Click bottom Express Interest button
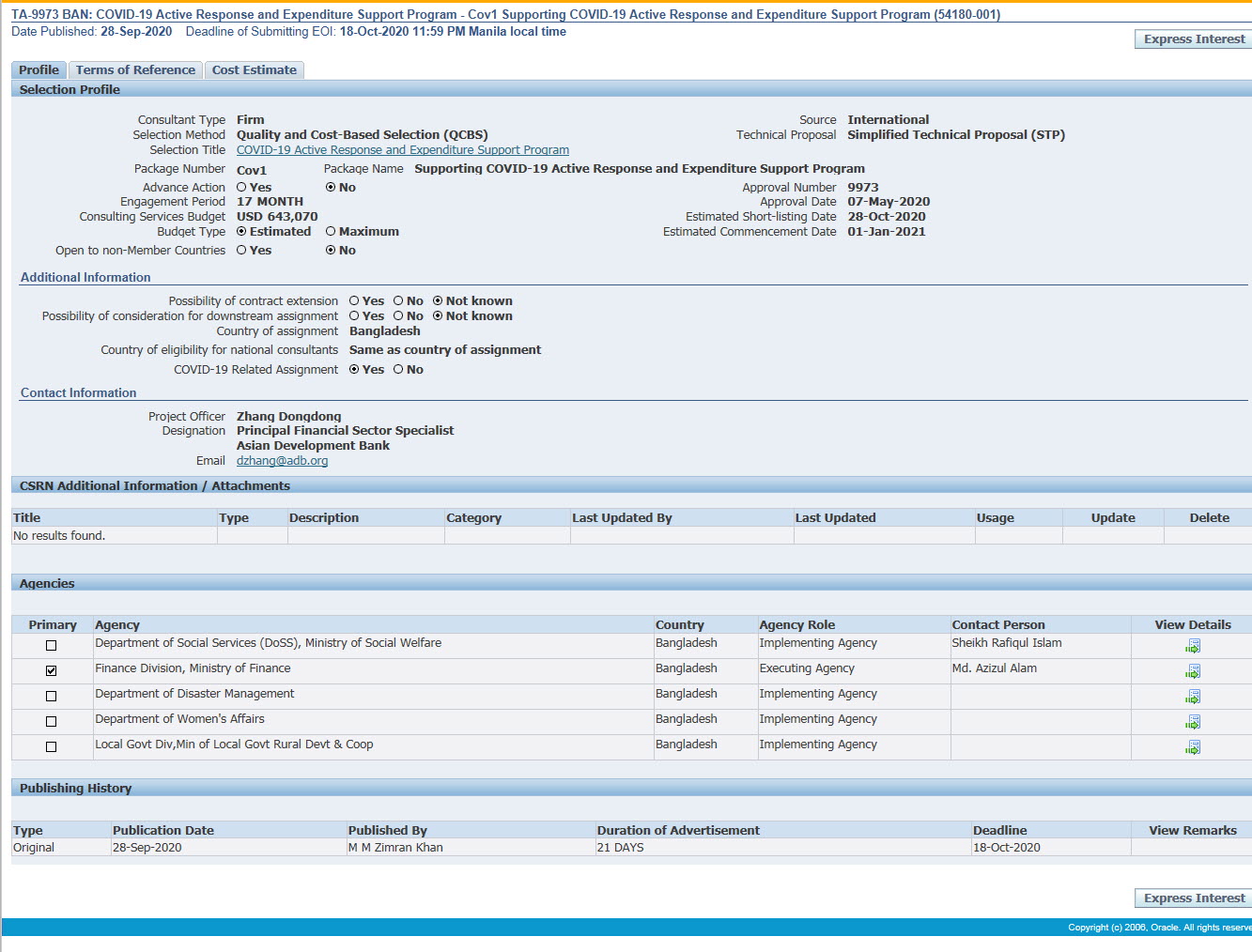This screenshot has width=1252, height=952. (x=1194, y=898)
